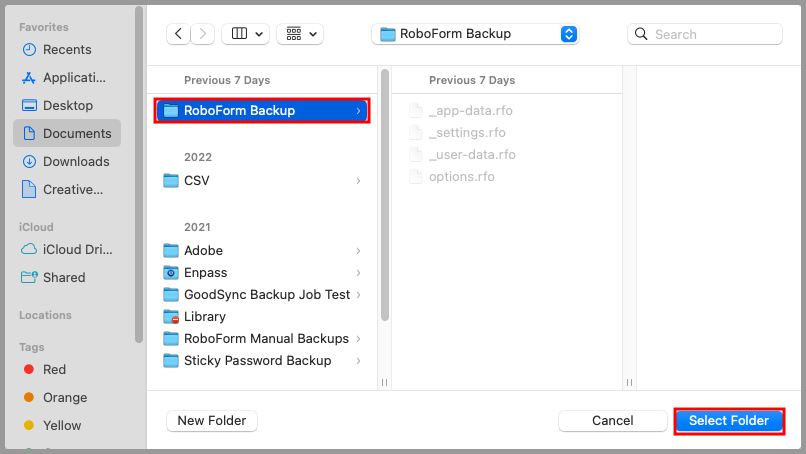Select the GoodSync Backup Job Test folder

262,295
